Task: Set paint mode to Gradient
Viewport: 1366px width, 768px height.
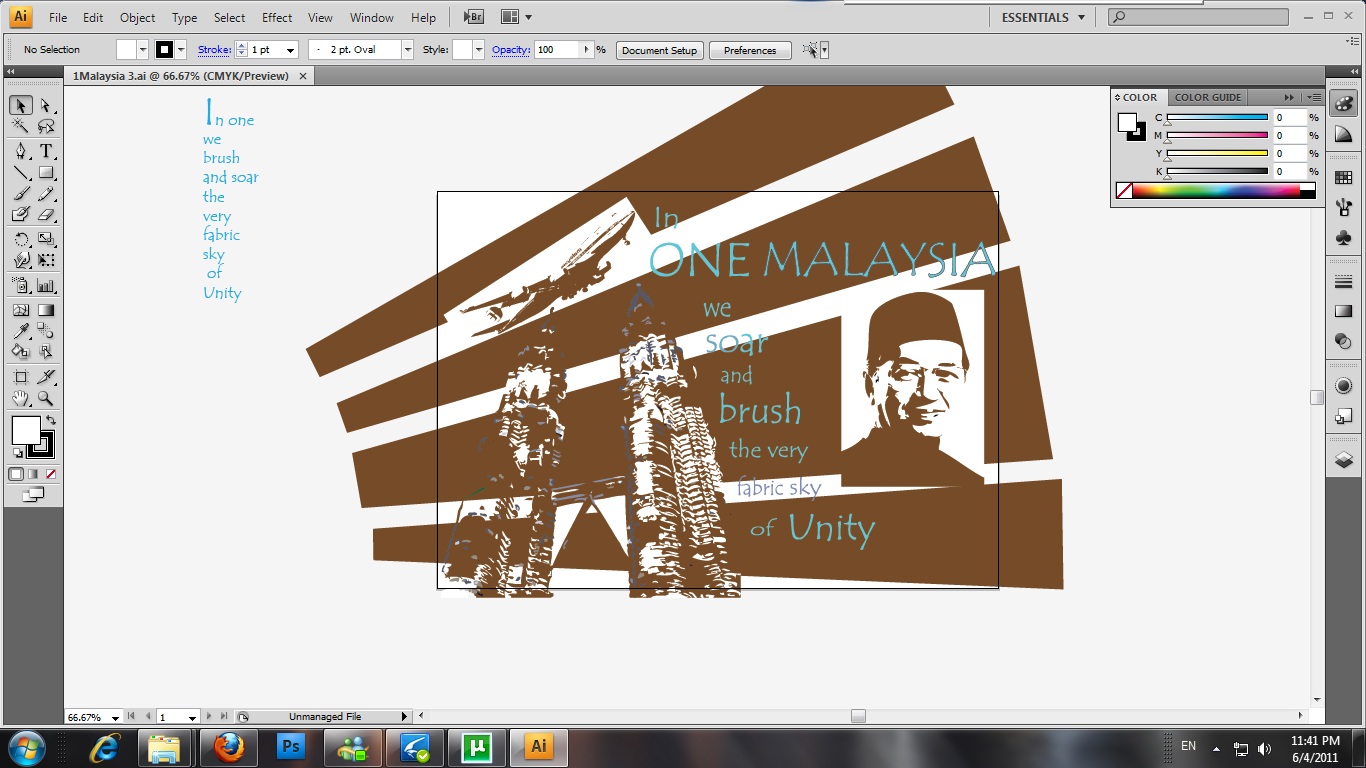Action: click(x=33, y=474)
